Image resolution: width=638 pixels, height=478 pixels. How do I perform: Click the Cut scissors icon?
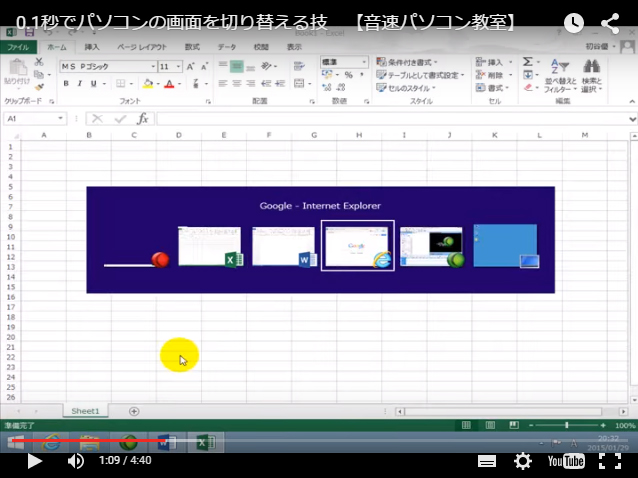[x=39, y=62]
